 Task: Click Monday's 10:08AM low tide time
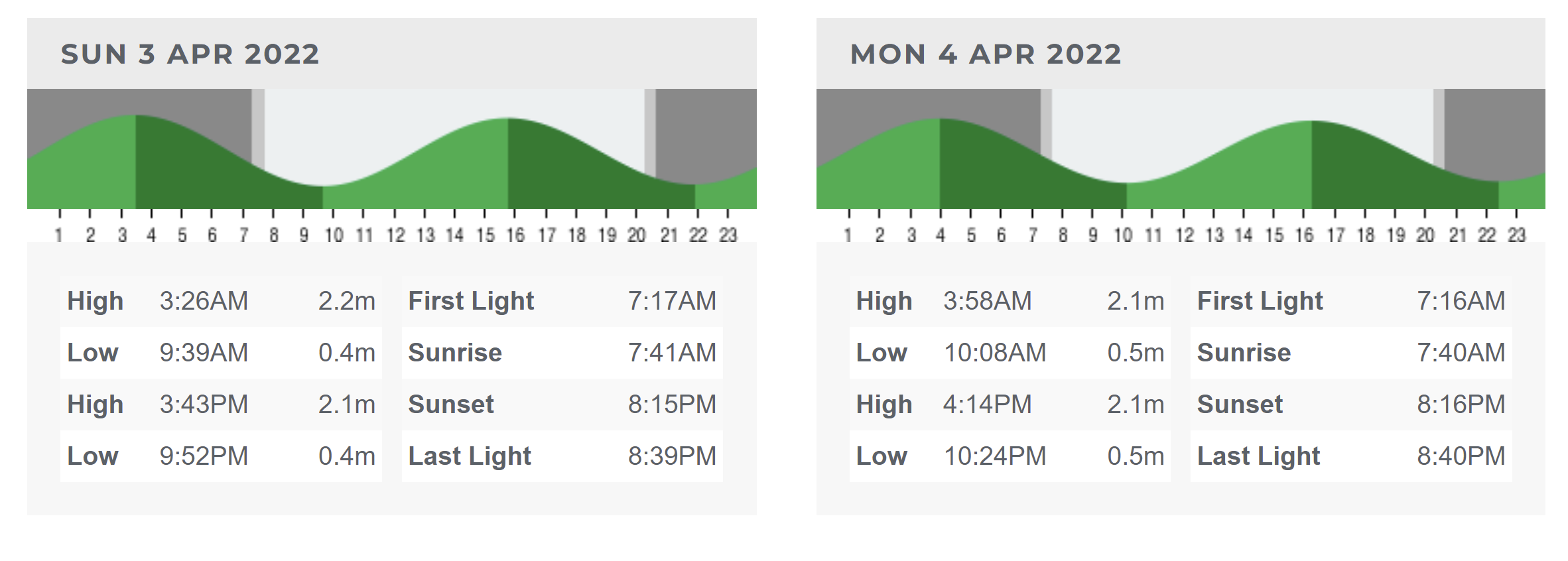coord(995,353)
